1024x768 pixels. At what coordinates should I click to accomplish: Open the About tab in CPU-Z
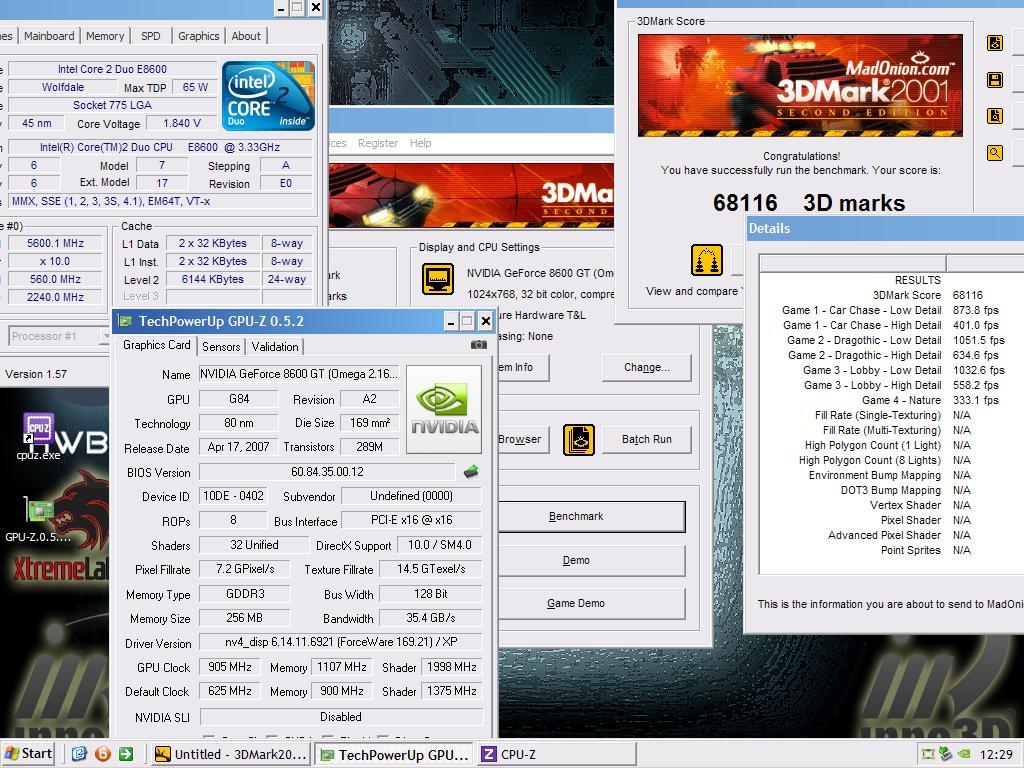click(246, 36)
